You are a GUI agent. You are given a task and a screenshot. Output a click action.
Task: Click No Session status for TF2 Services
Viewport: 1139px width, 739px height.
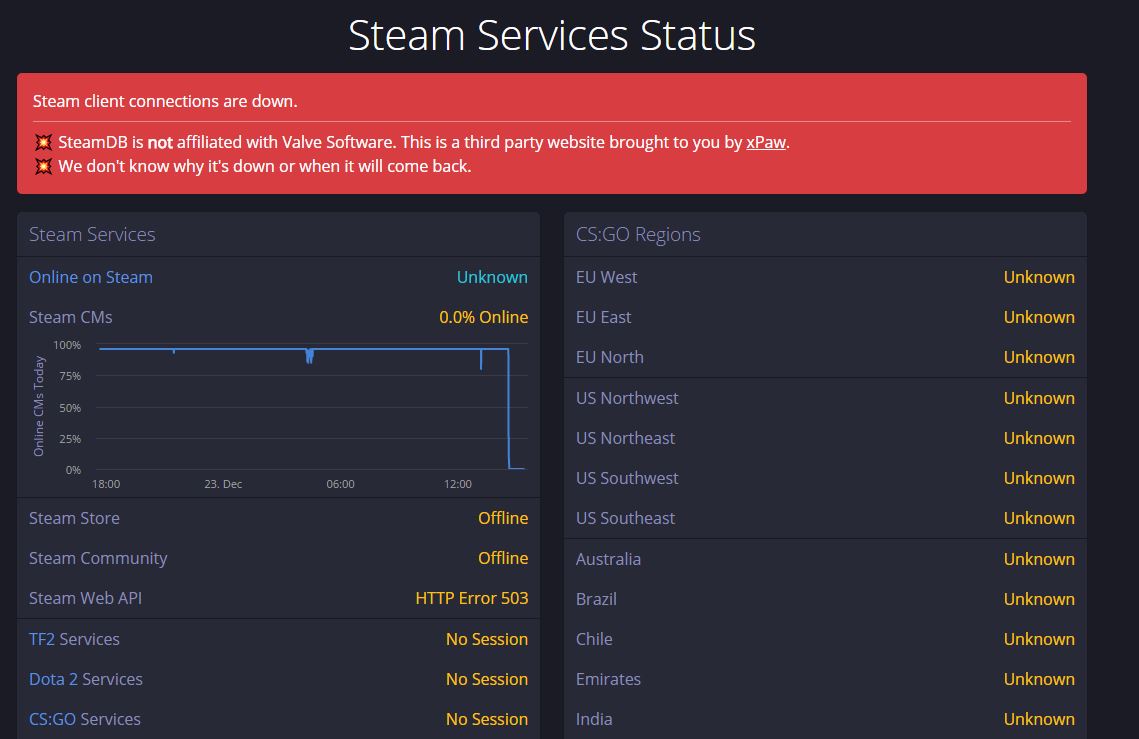click(487, 639)
